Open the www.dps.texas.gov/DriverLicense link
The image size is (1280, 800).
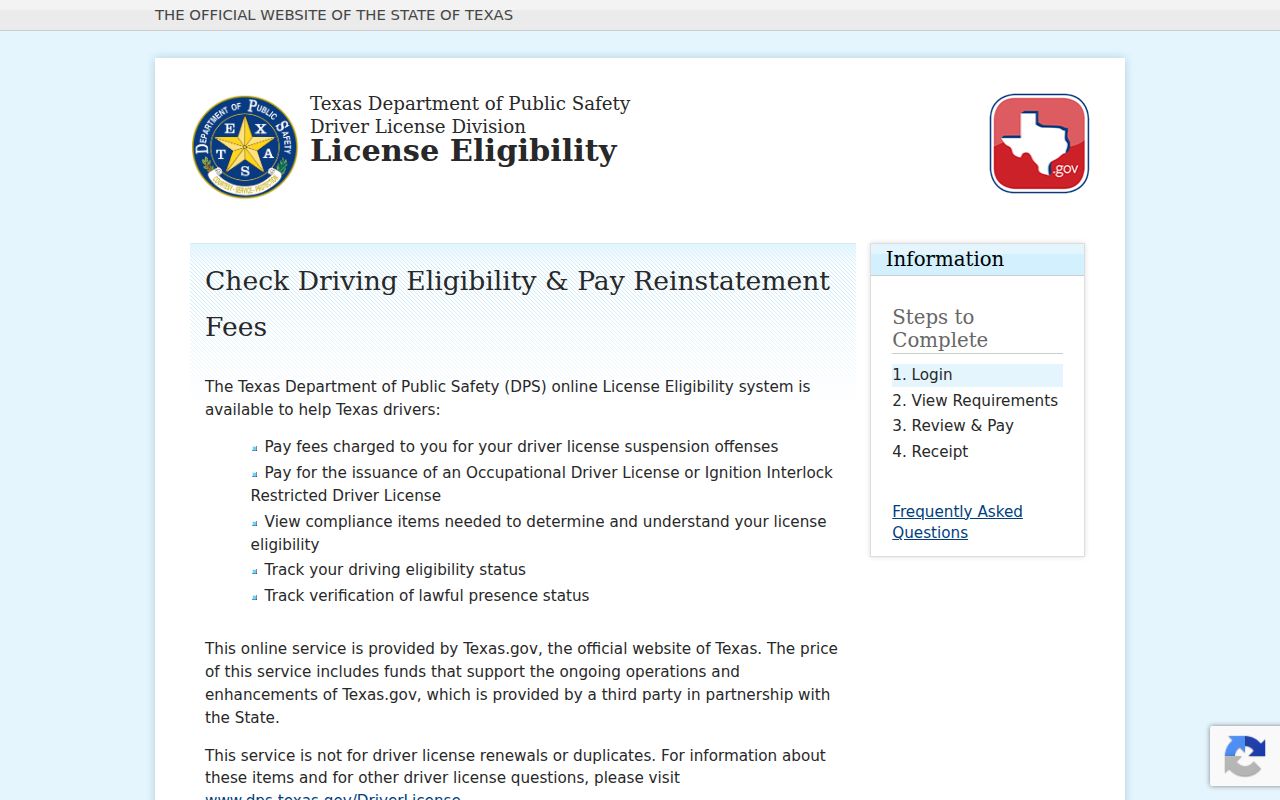tap(333, 798)
